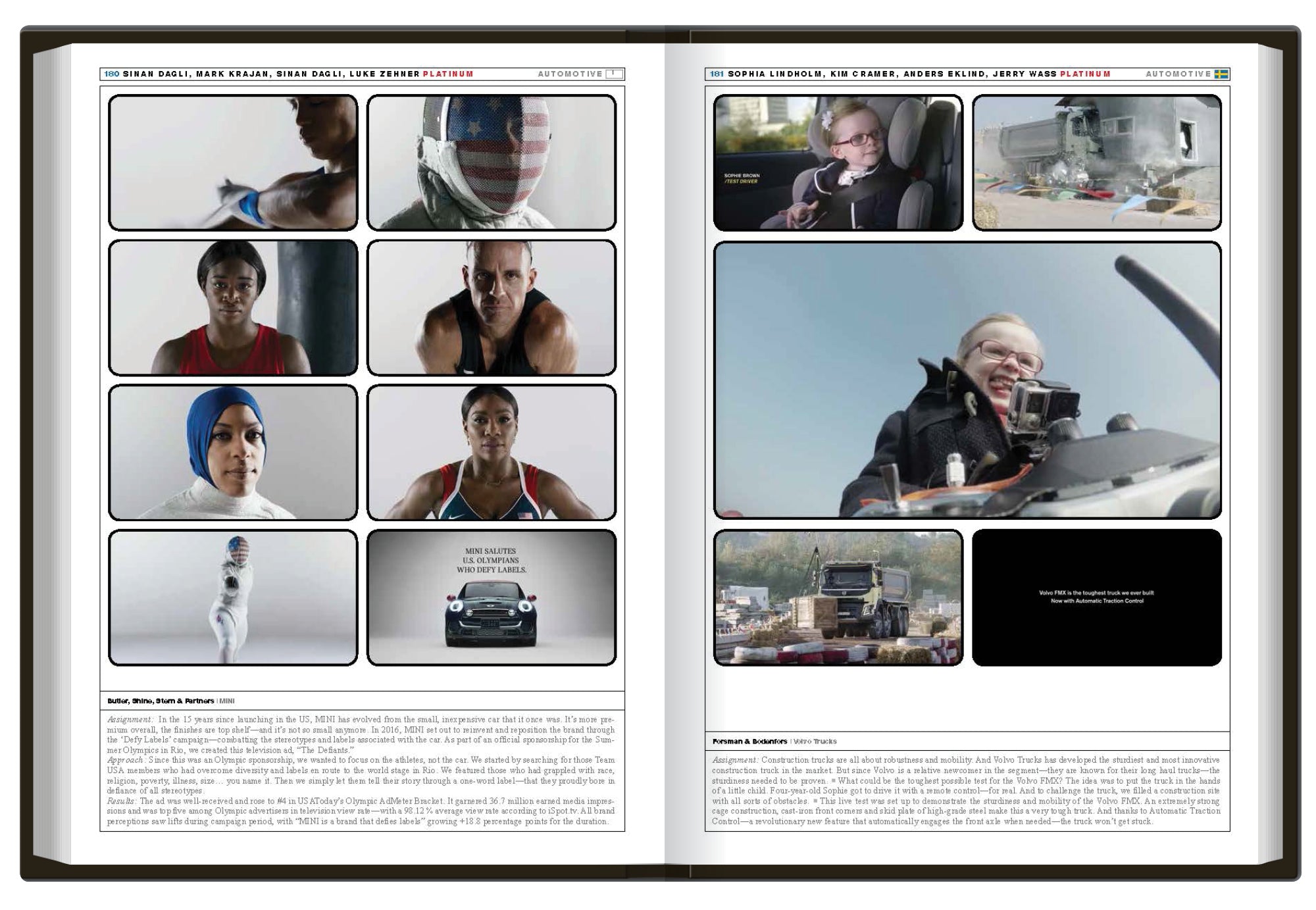The image size is (1316, 910).
Task: Click PLATINUM label on page 181 header
Action: coord(1085,74)
